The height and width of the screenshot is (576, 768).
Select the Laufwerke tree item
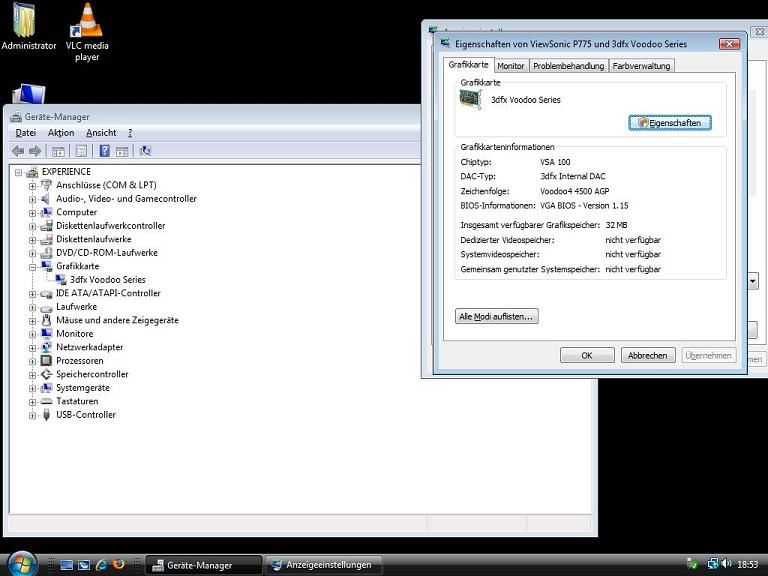(76, 307)
